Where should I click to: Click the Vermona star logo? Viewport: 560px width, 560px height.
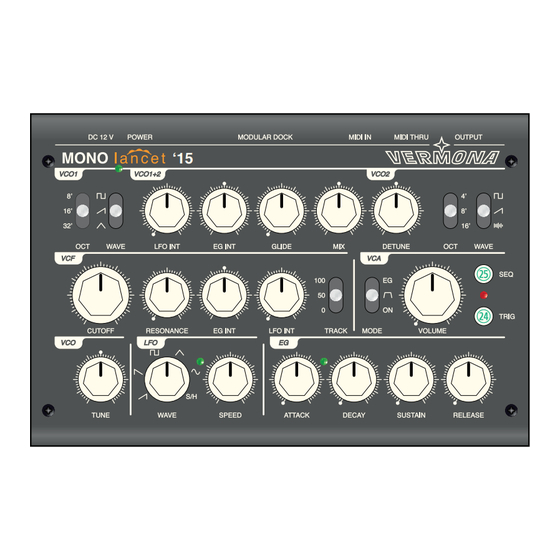click(442, 145)
